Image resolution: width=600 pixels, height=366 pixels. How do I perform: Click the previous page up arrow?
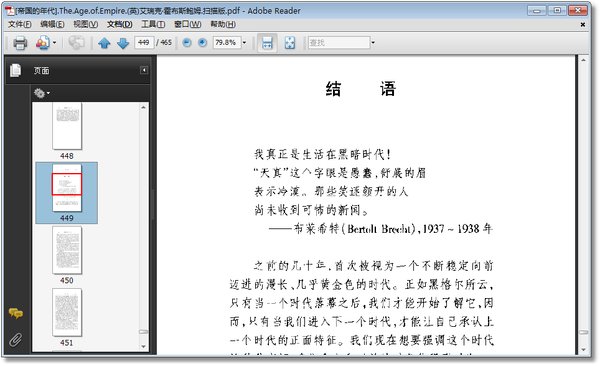click(x=104, y=43)
